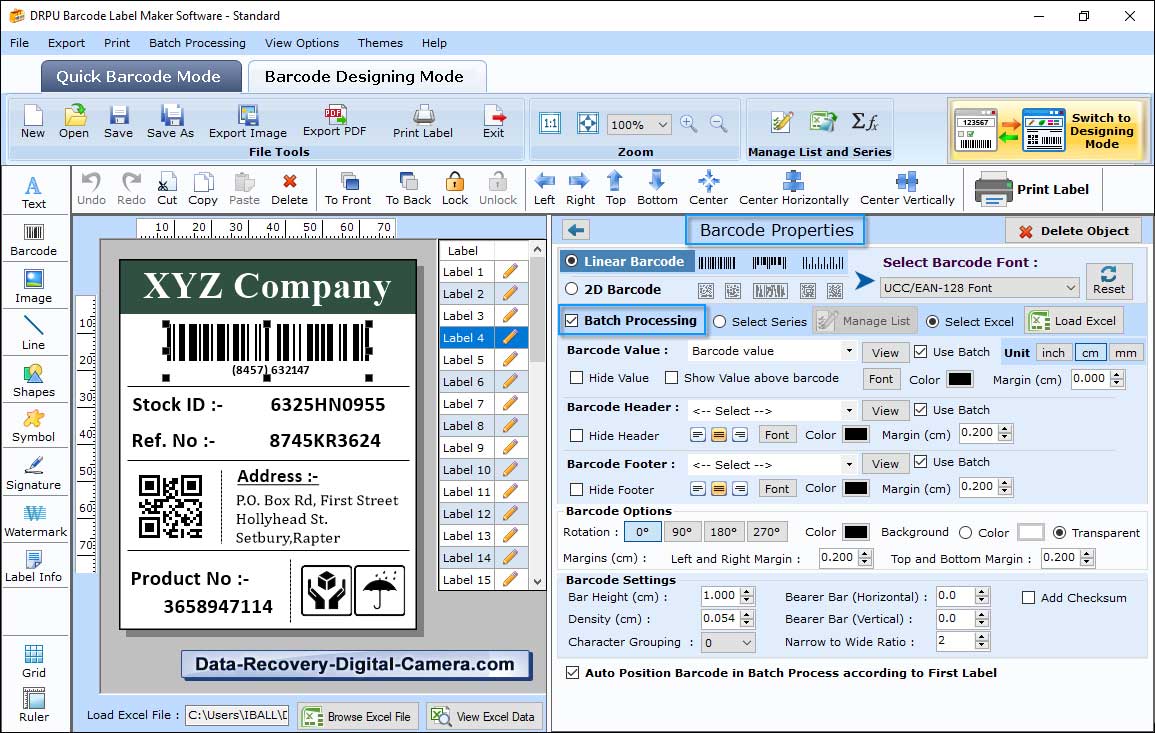
Task: Click the Print Label icon in File Tools
Action: tap(423, 122)
